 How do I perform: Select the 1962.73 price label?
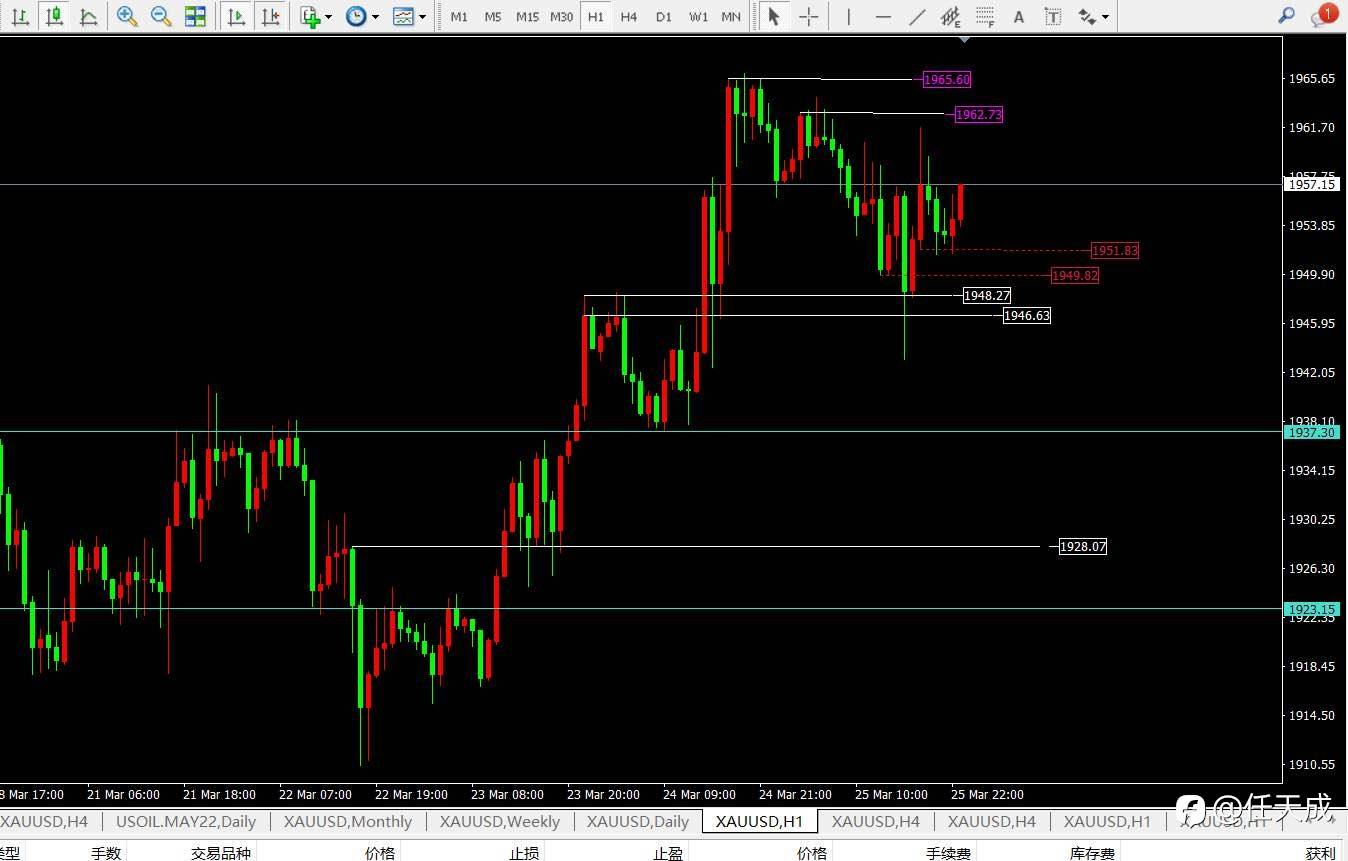978,115
